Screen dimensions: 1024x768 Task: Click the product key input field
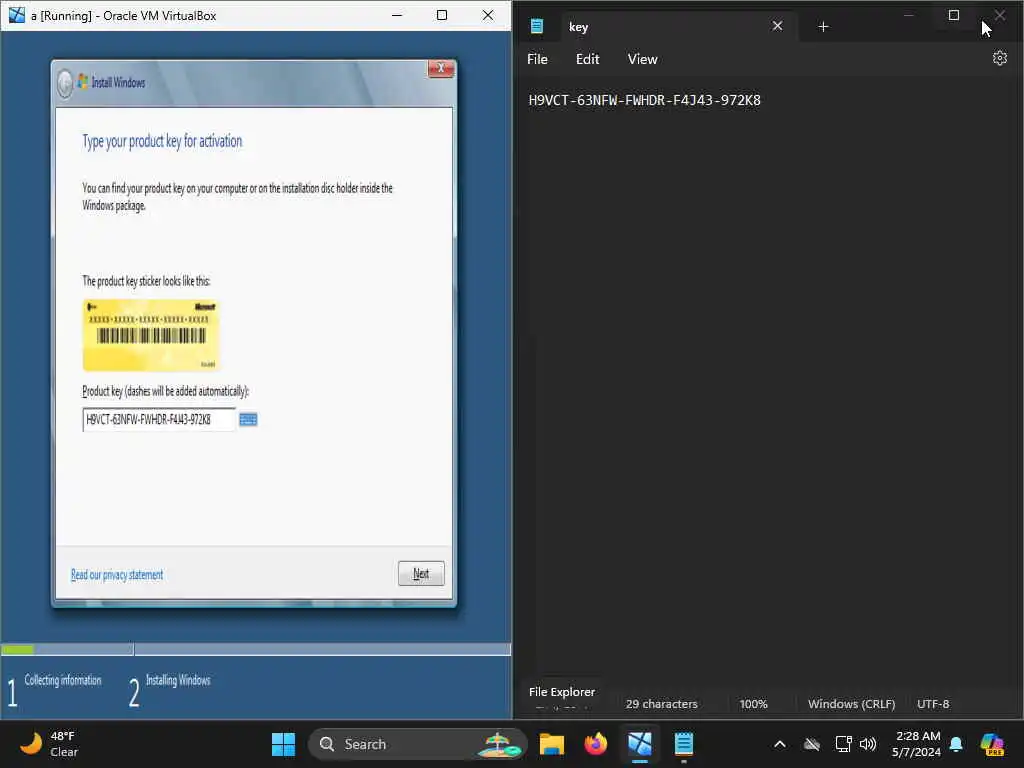159,419
